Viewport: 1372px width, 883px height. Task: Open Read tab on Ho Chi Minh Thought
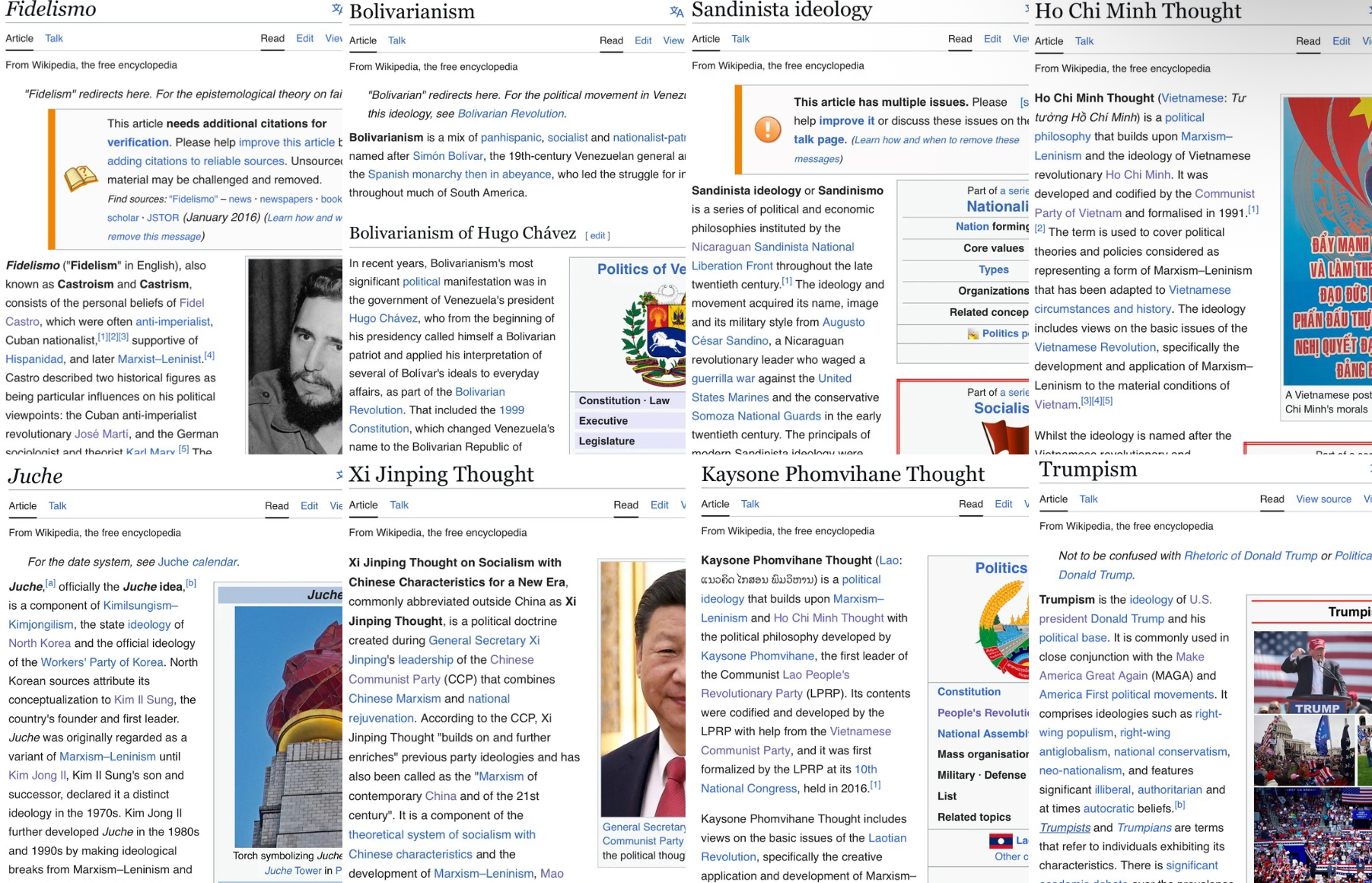coord(1308,41)
